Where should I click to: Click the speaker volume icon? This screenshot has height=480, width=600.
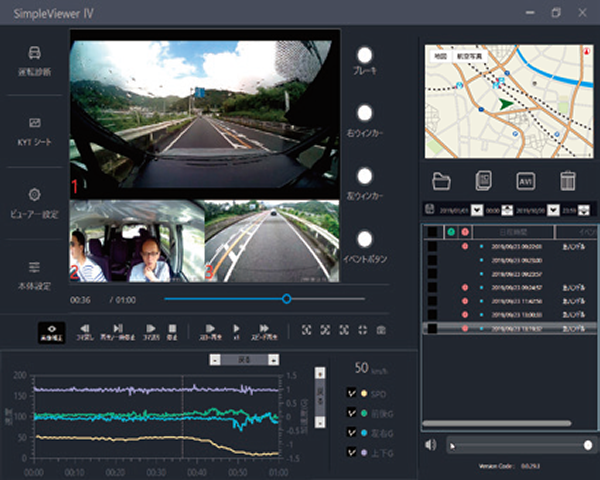click(x=430, y=445)
